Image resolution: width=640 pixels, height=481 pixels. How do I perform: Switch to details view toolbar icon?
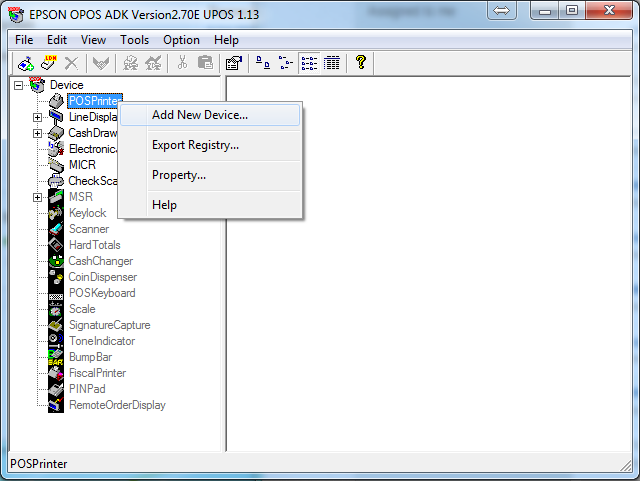331,63
